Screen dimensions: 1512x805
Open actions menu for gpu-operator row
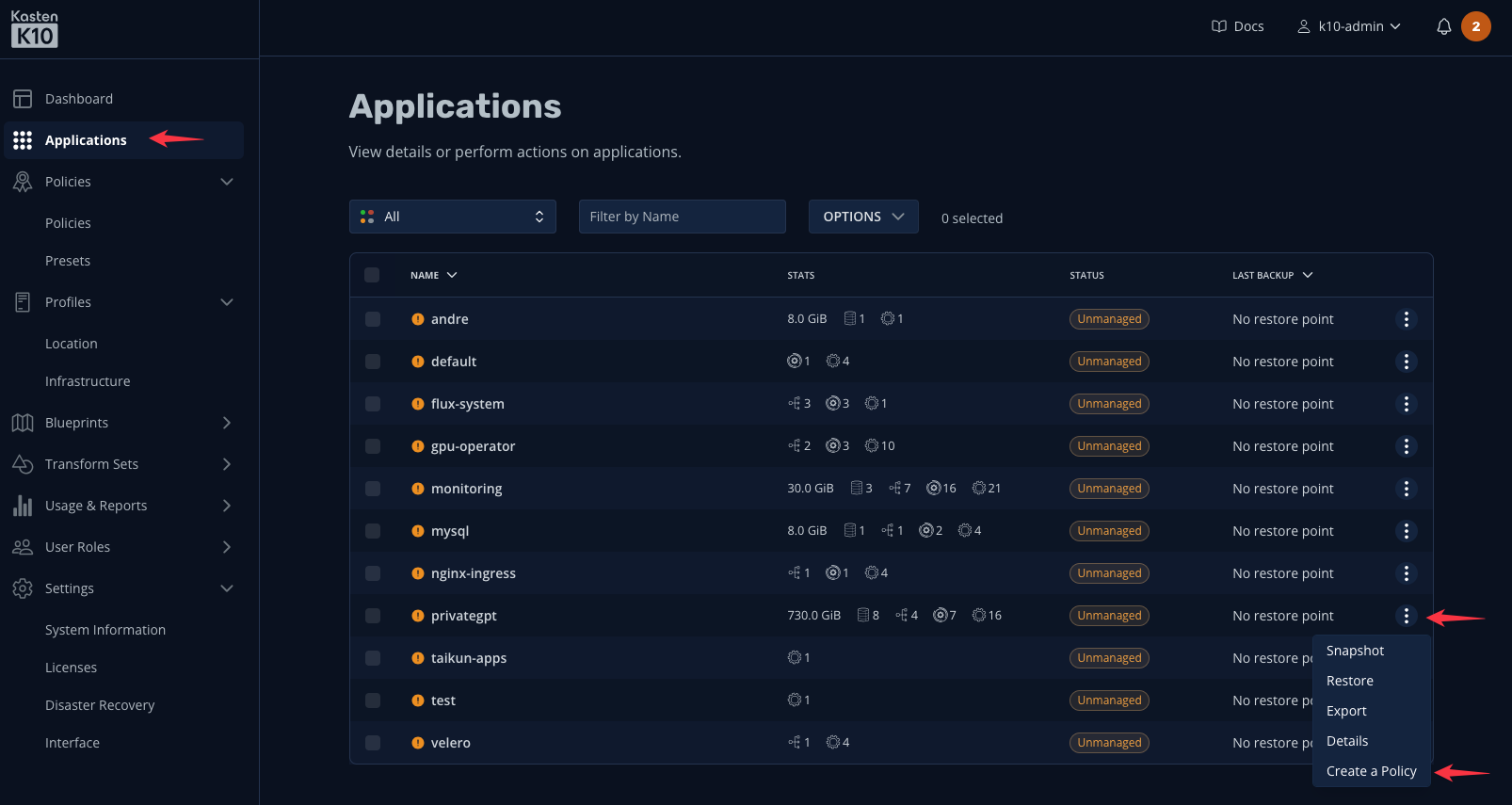1406,446
